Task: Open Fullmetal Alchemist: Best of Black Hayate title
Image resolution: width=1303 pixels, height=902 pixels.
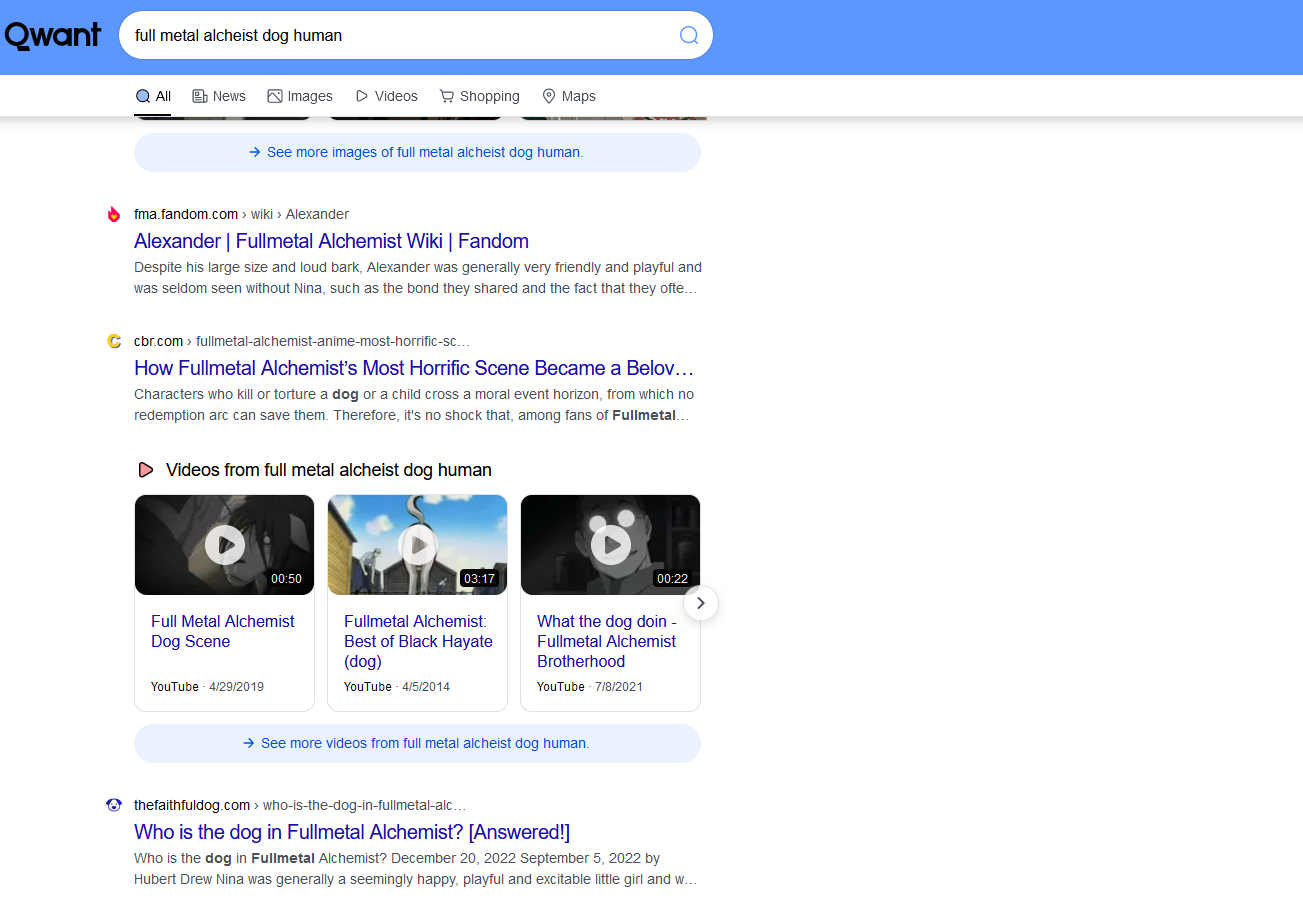Action: point(418,641)
